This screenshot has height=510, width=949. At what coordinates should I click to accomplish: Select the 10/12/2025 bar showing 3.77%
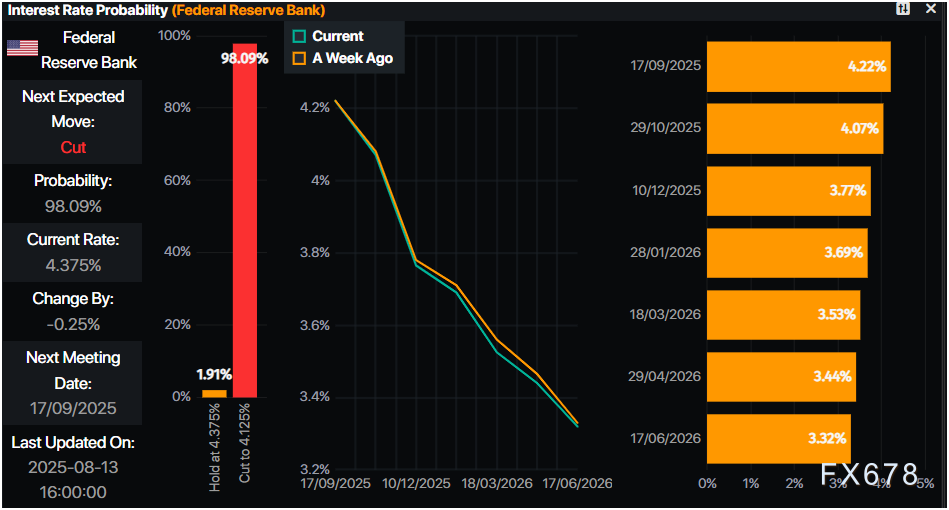(x=788, y=190)
